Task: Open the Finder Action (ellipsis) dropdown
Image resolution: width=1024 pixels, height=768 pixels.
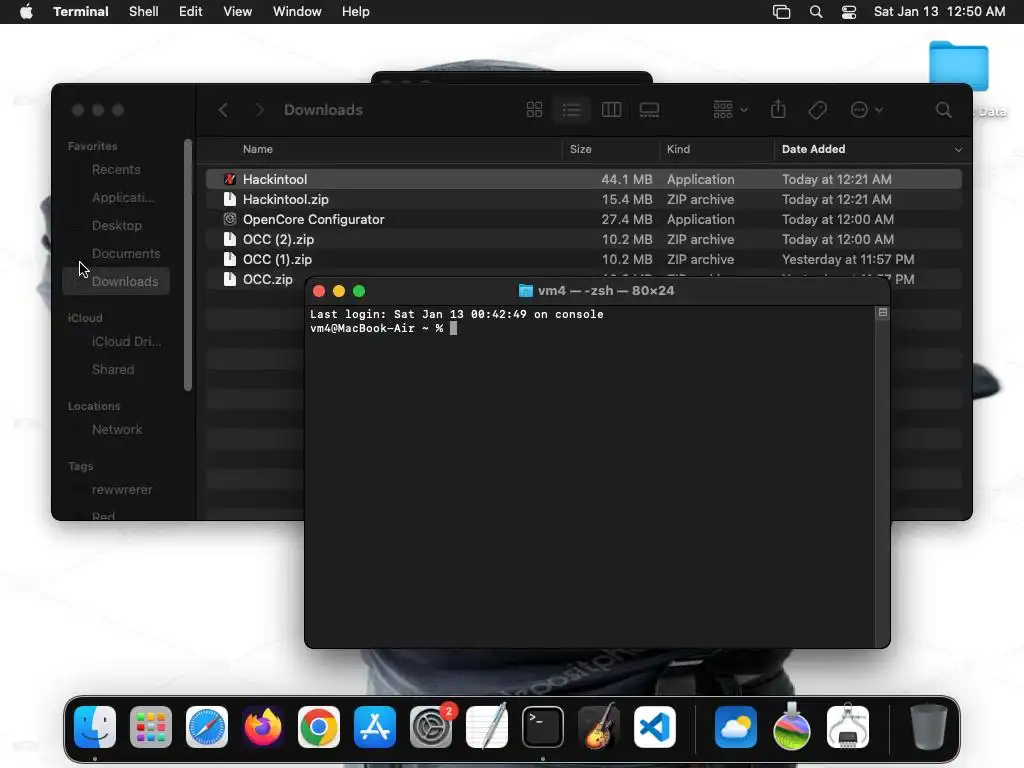Action: (867, 110)
